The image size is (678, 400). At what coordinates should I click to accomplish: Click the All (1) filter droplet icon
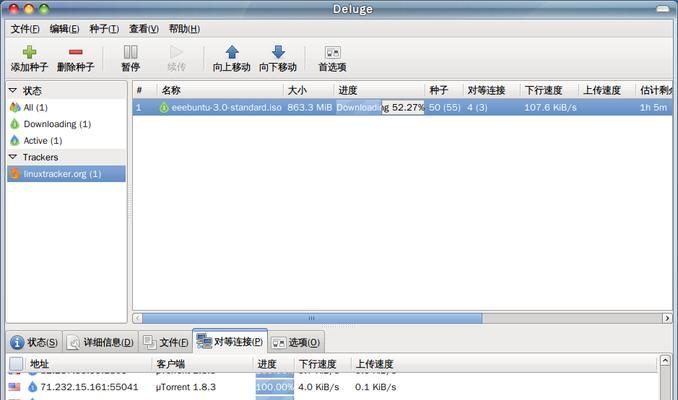[x=15, y=107]
